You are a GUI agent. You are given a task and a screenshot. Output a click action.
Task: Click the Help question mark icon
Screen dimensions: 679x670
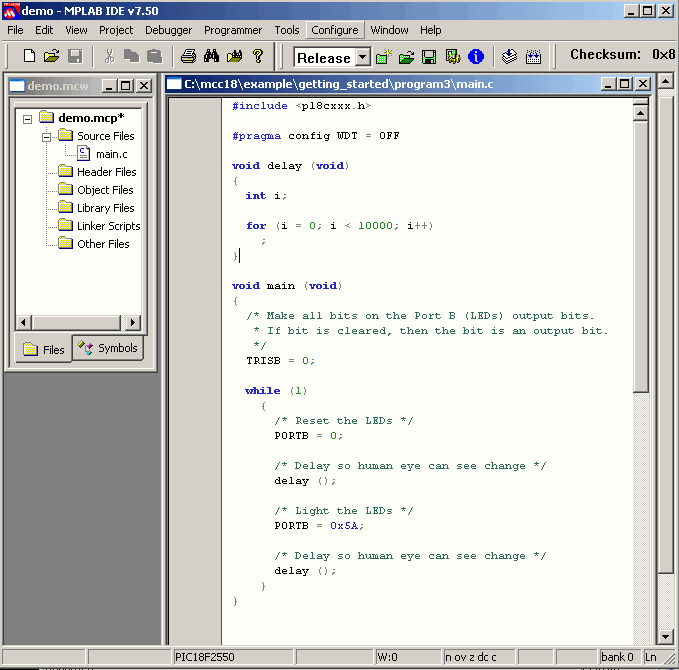(x=258, y=56)
